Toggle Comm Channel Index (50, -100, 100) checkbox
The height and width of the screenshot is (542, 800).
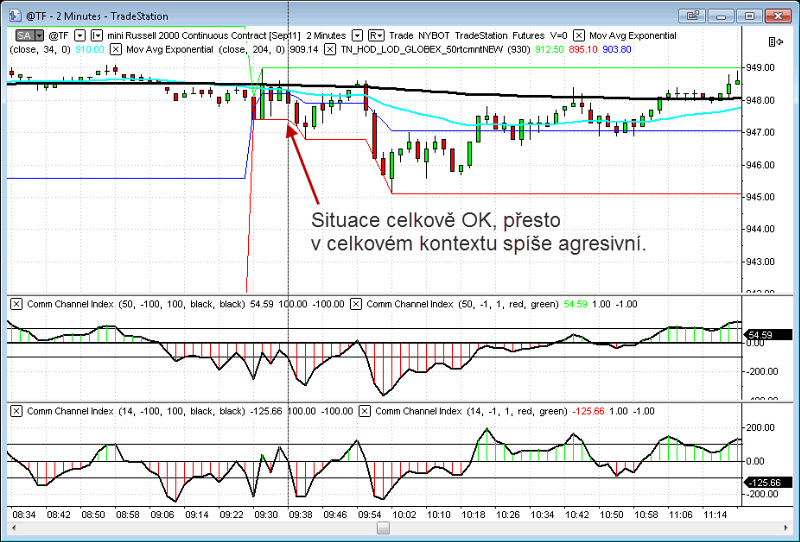[x=16, y=304]
